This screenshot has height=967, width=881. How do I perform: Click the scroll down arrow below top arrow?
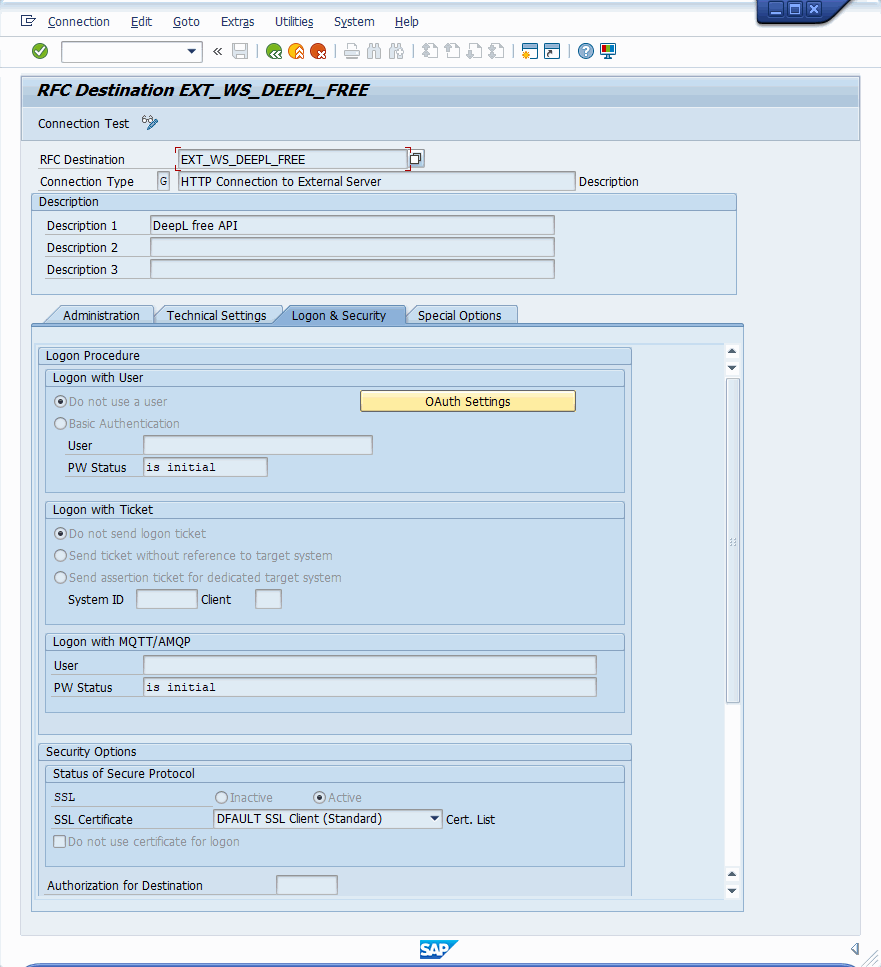732,368
